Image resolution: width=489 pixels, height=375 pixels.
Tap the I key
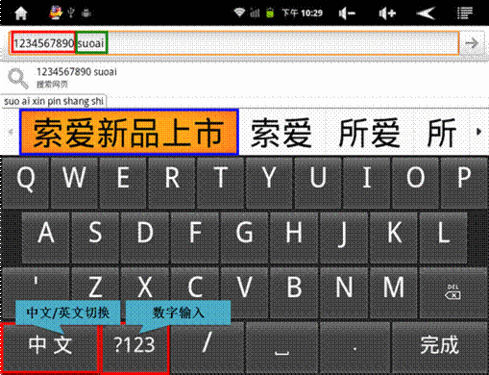(367, 183)
